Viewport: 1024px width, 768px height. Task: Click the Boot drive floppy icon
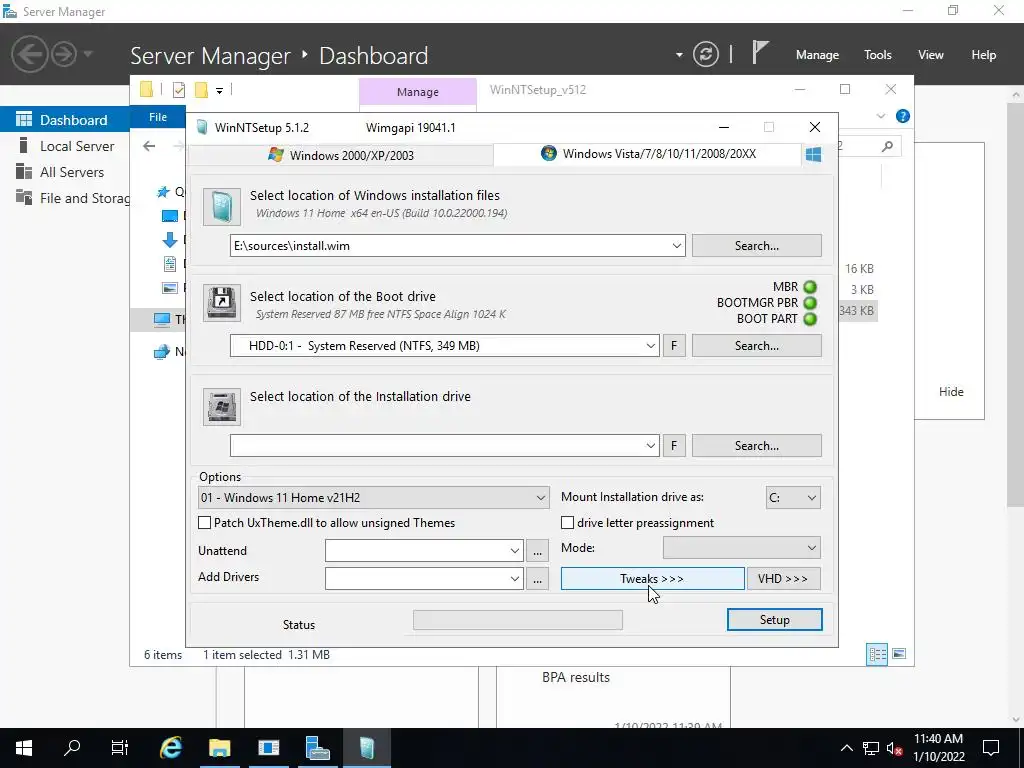click(221, 302)
